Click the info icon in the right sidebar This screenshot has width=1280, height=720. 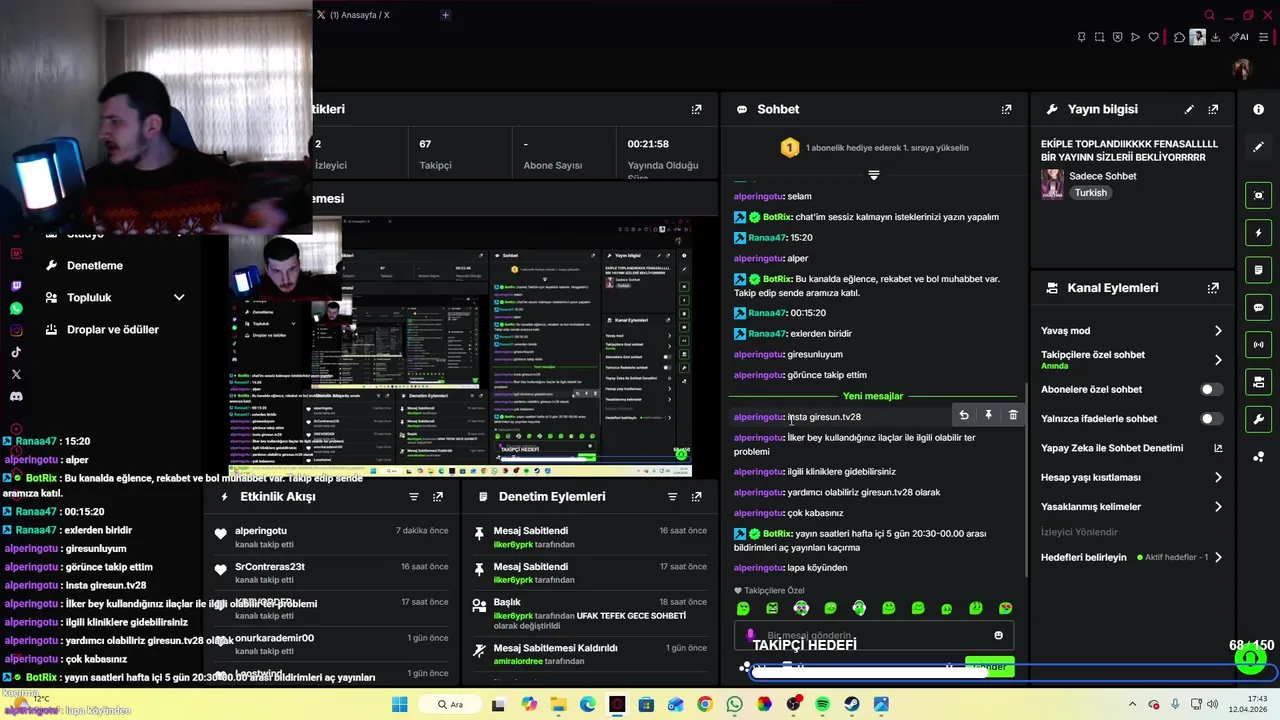click(x=1258, y=109)
